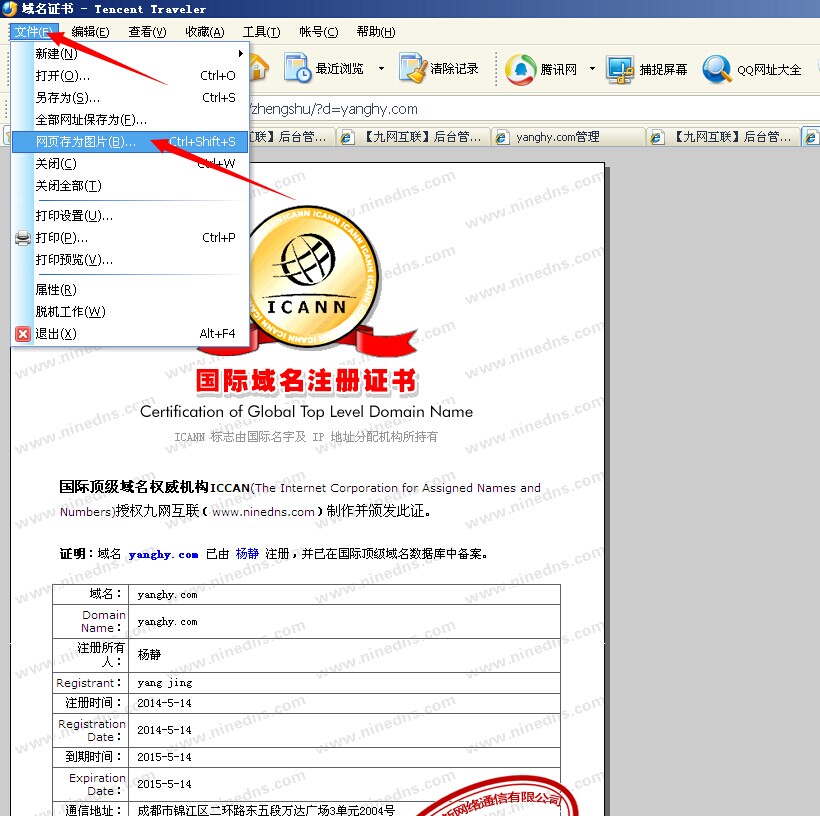Click the address bar URL field

[533, 109]
